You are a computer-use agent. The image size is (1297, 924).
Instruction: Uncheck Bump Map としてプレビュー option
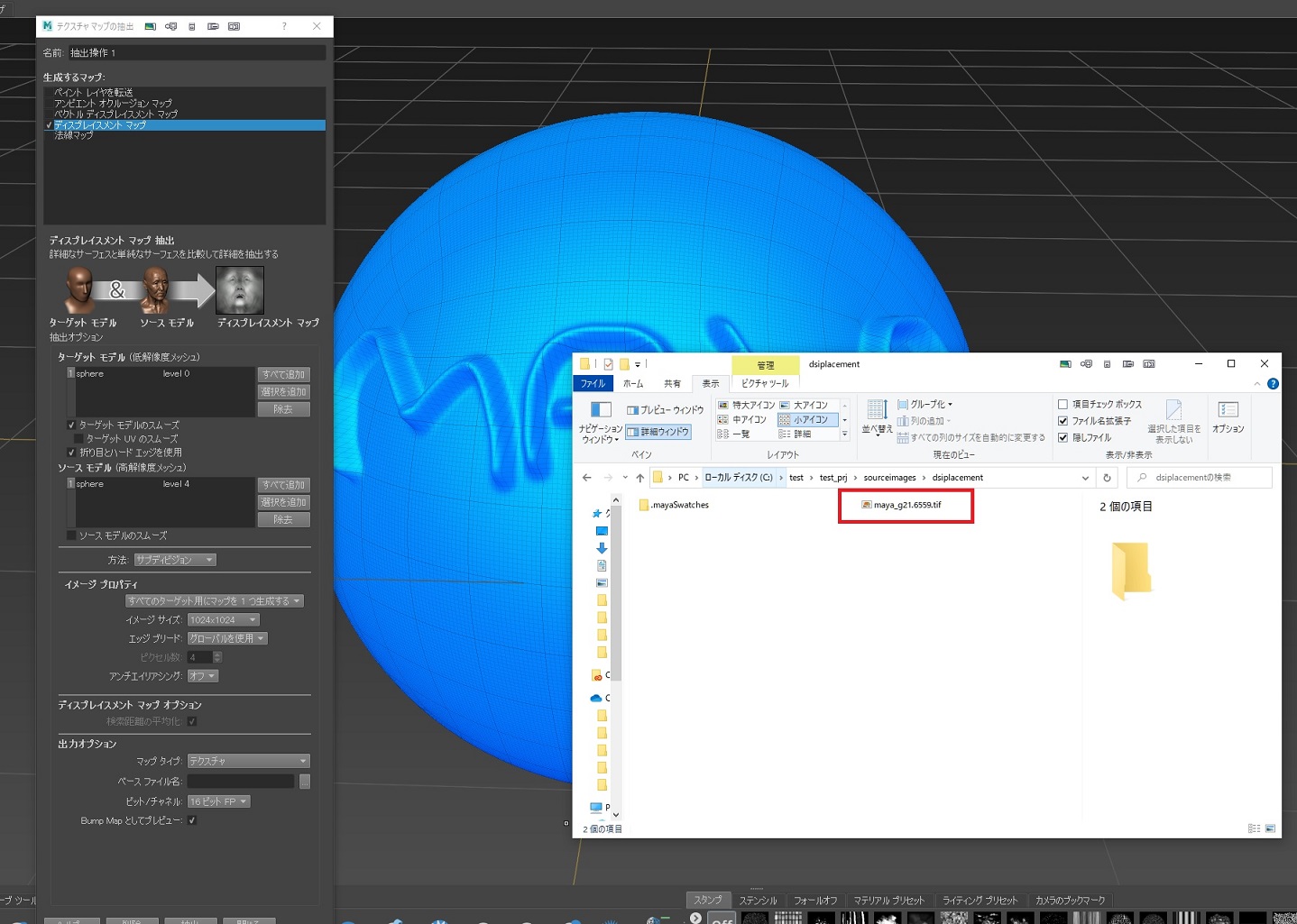tap(192, 821)
